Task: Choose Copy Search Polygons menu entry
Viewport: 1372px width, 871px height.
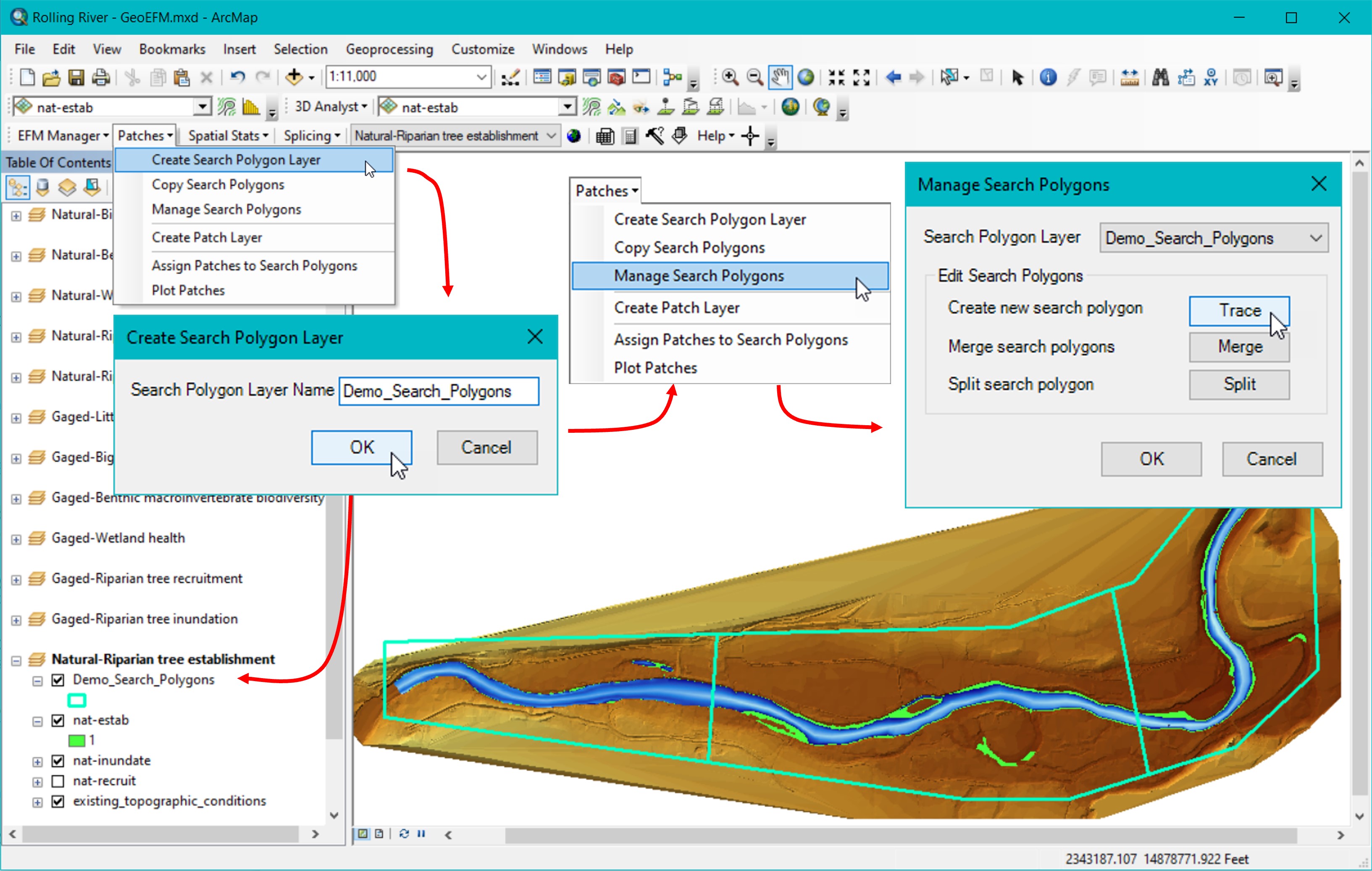Action: pyautogui.click(x=218, y=185)
